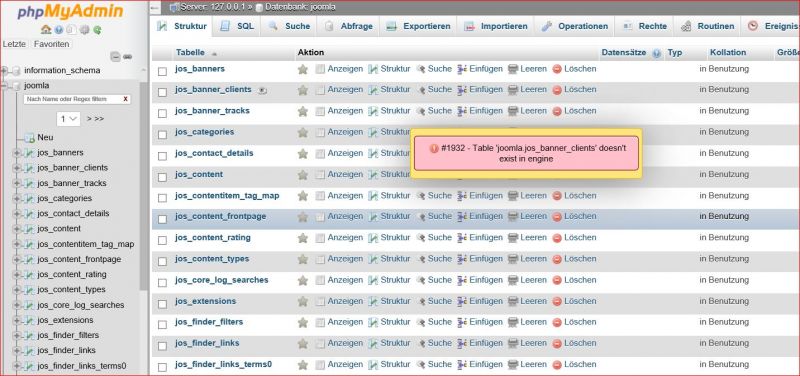Expand jos_banners node in sidebar tree

point(17,153)
